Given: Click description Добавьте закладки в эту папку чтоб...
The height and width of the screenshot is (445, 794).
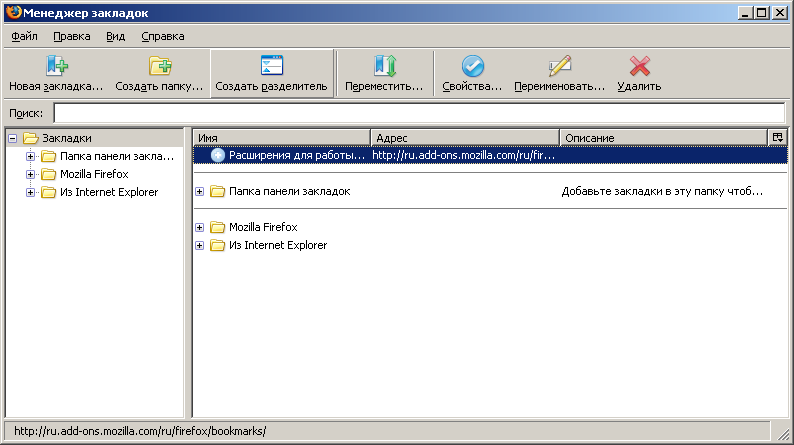Looking at the screenshot, I should pyautogui.click(x=662, y=191).
